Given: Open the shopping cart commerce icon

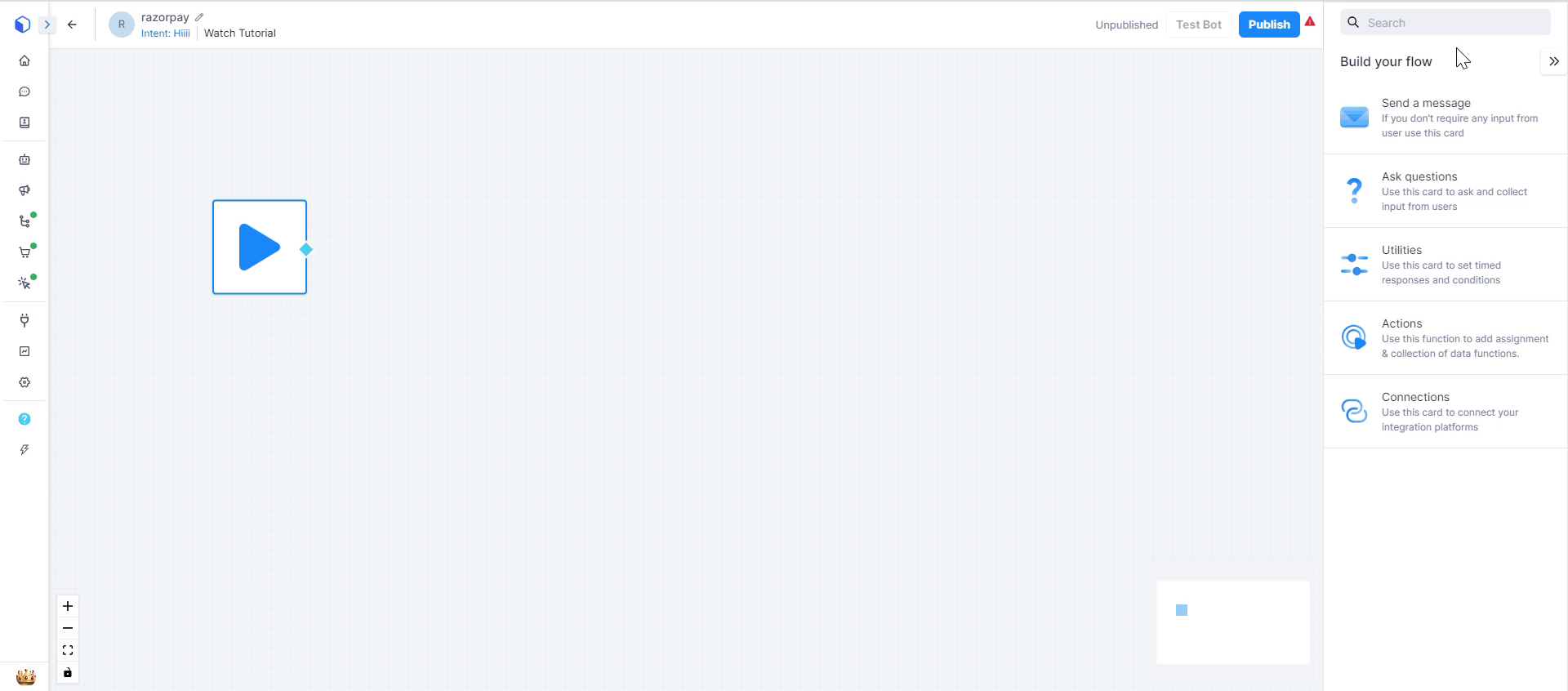Looking at the screenshot, I should (x=24, y=252).
